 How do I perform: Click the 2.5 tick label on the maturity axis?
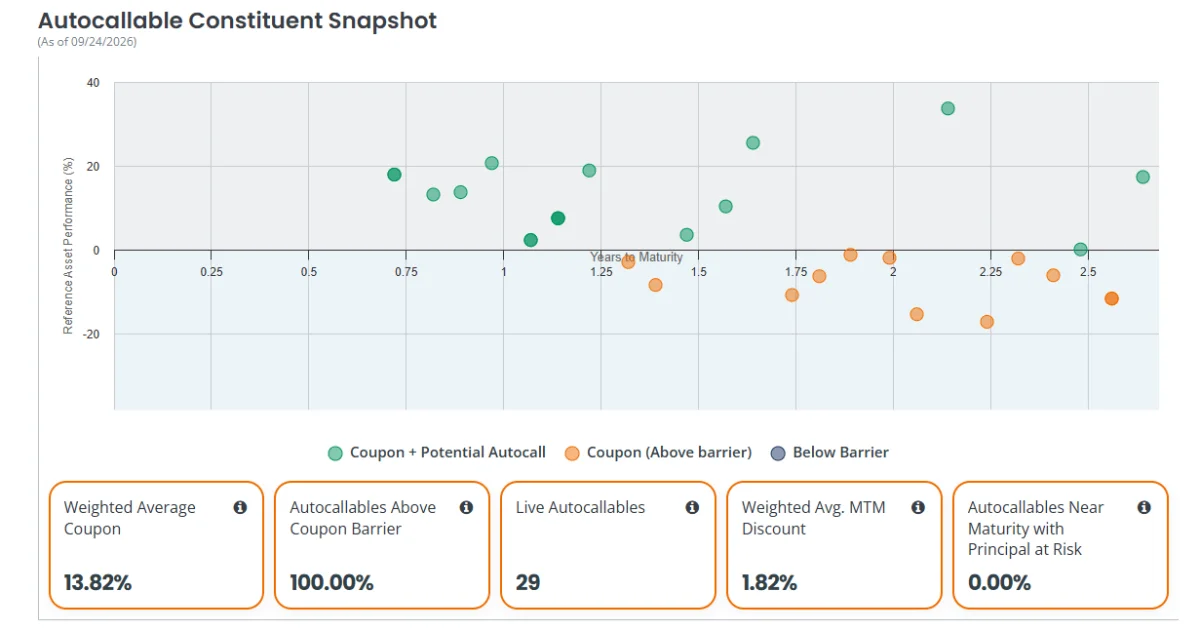1088,272
